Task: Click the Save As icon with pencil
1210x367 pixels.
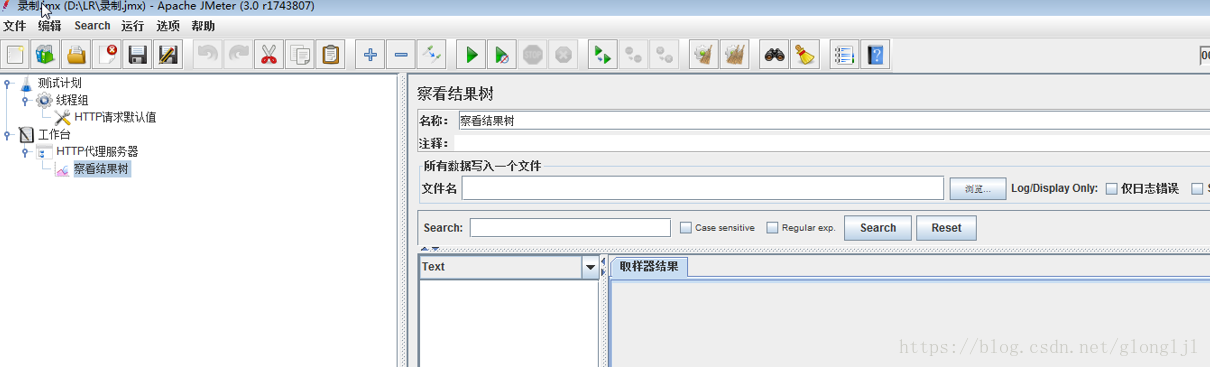Action: [168, 54]
